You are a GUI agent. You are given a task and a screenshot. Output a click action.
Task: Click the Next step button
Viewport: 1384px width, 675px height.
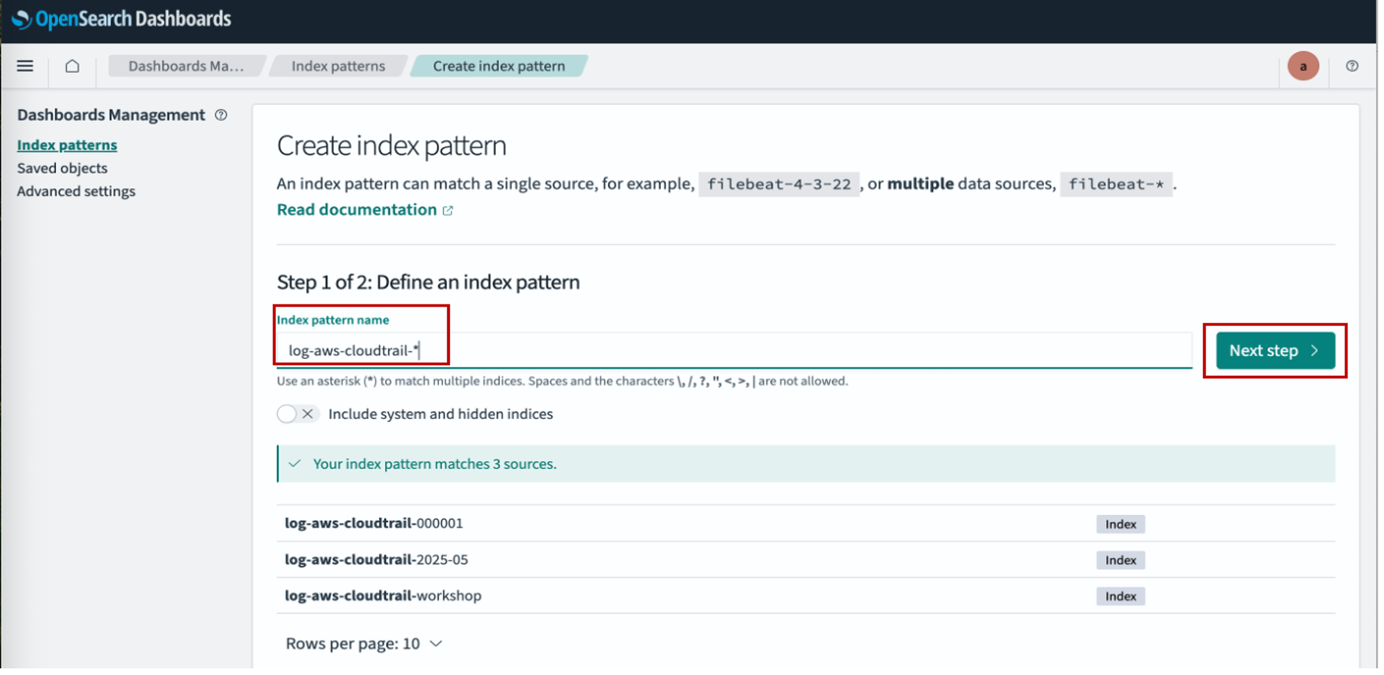tap(1275, 350)
